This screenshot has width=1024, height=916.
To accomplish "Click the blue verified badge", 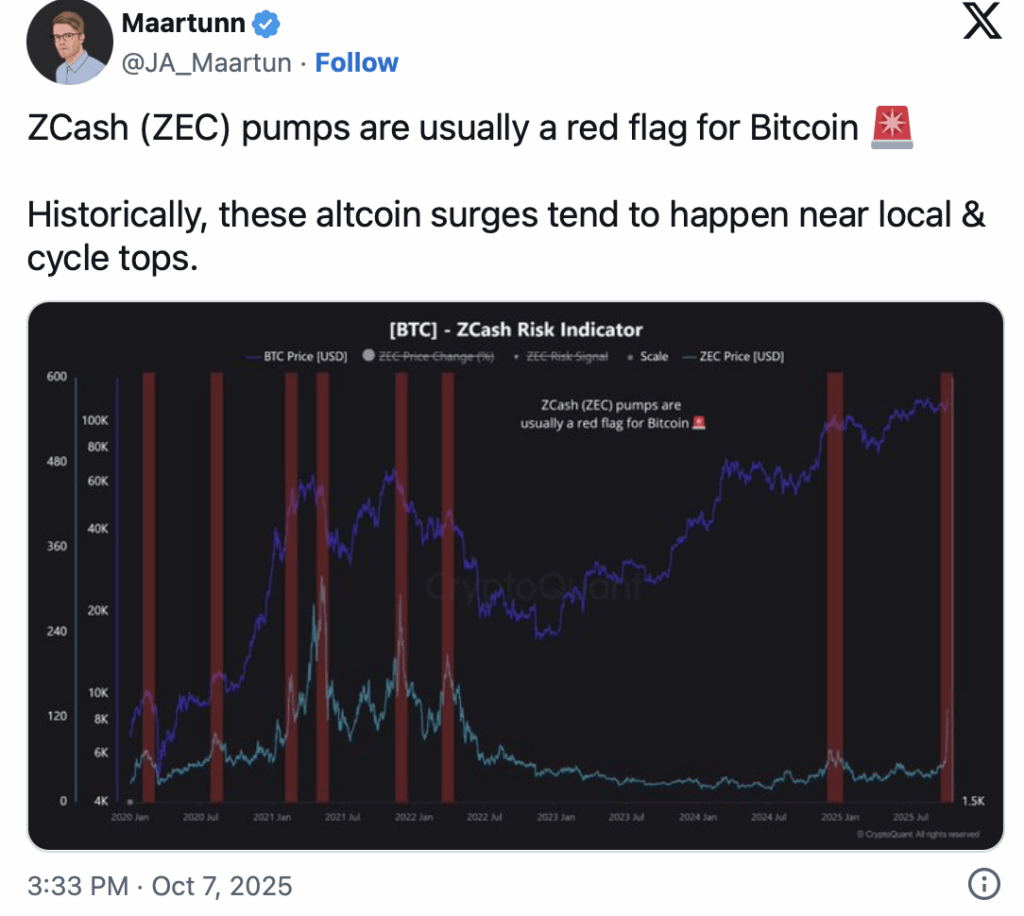I will 270,23.
